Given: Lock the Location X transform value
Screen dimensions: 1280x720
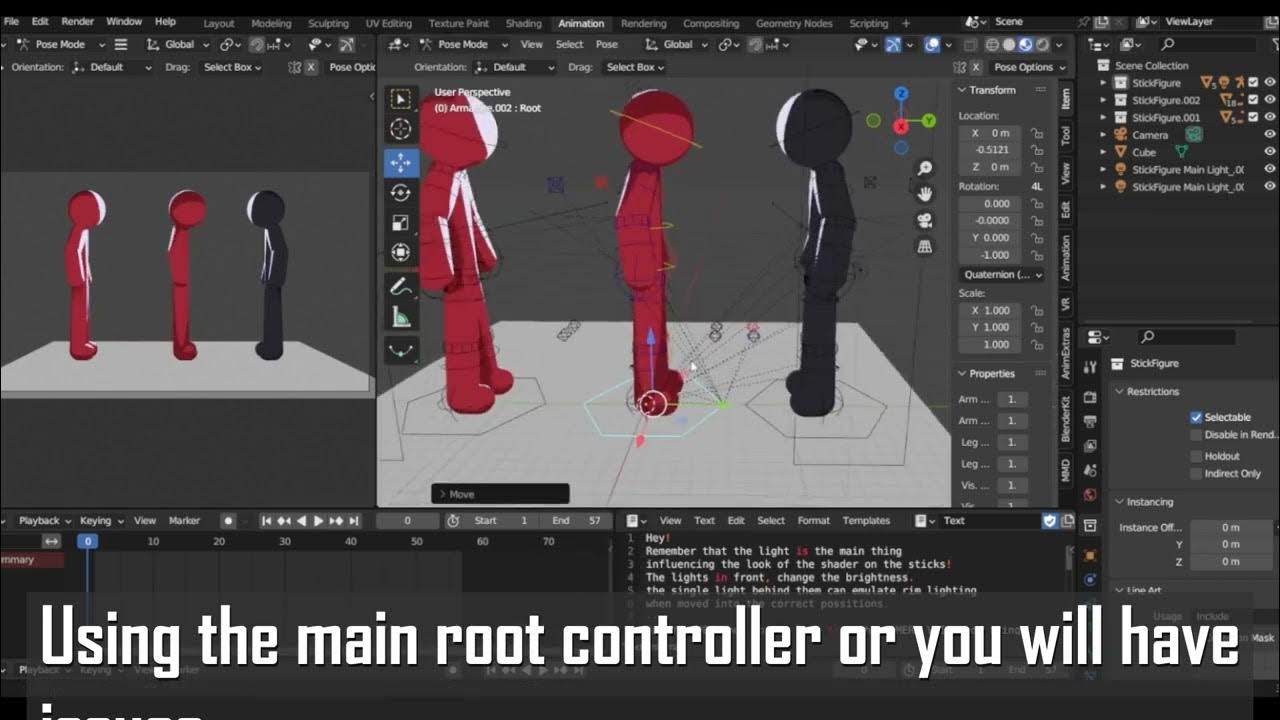Looking at the screenshot, I should (x=1038, y=133).
